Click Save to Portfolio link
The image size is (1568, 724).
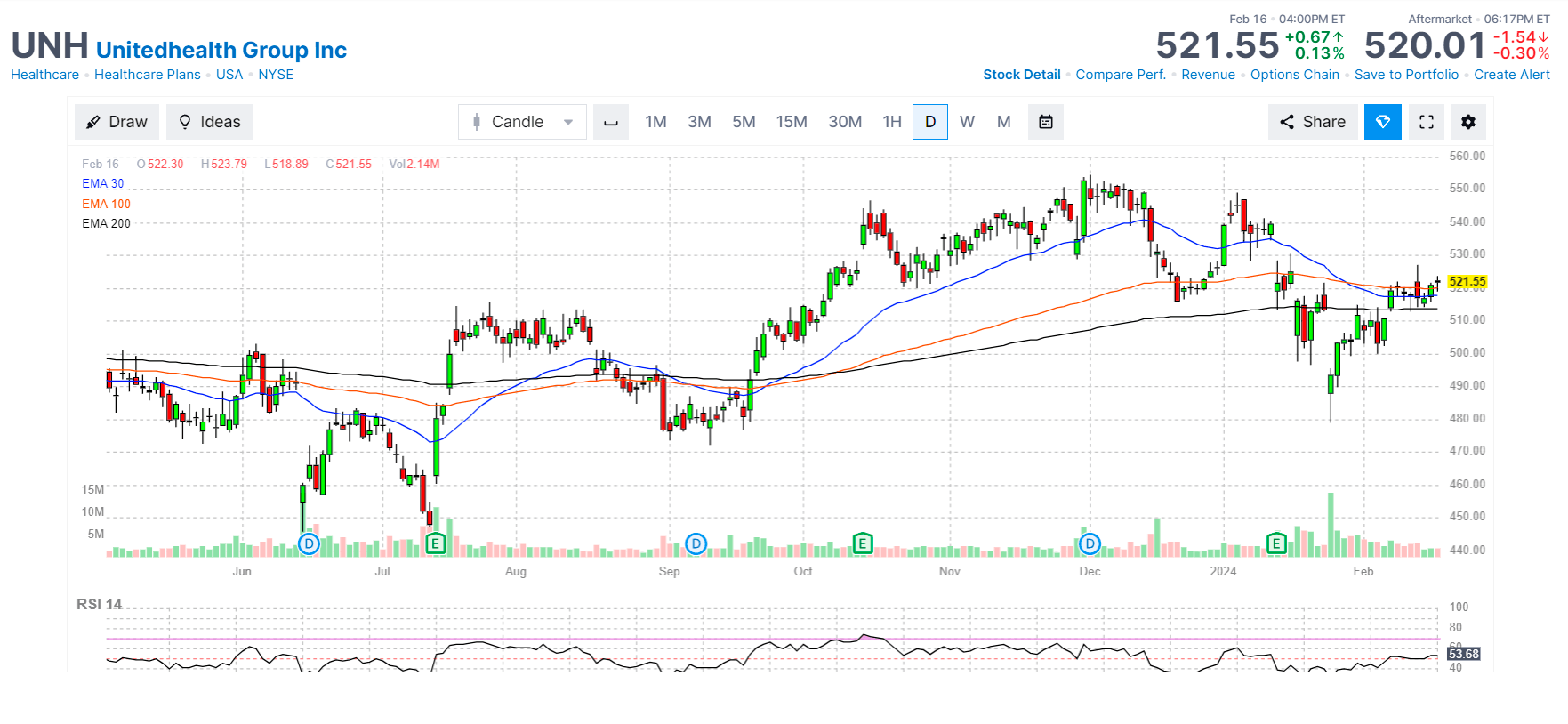click(1406, 75)
